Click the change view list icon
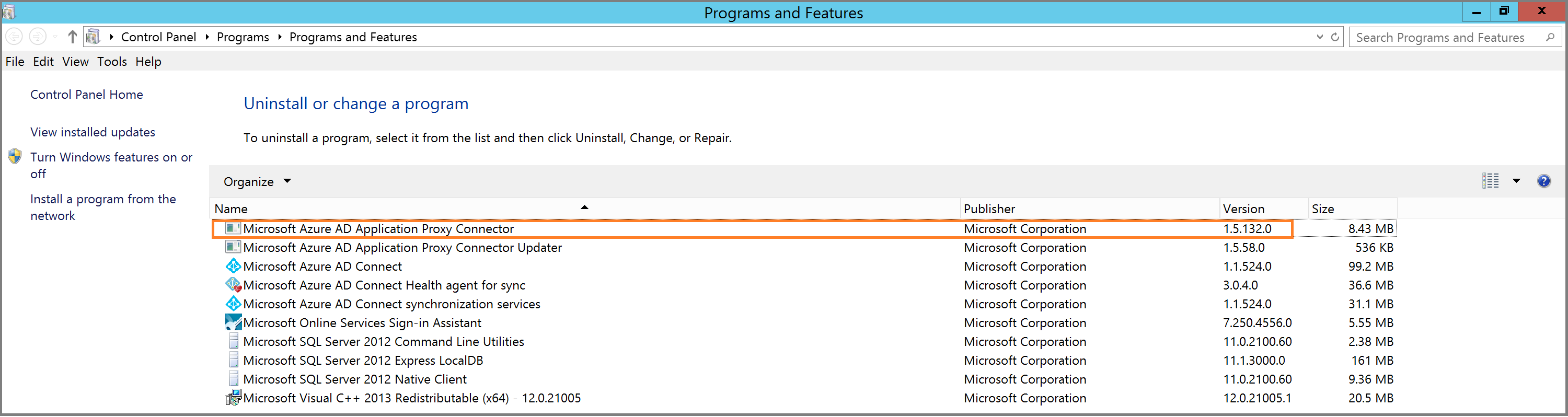The height and width of the screenshot is (417, 1568). [x=1491, y=181]
